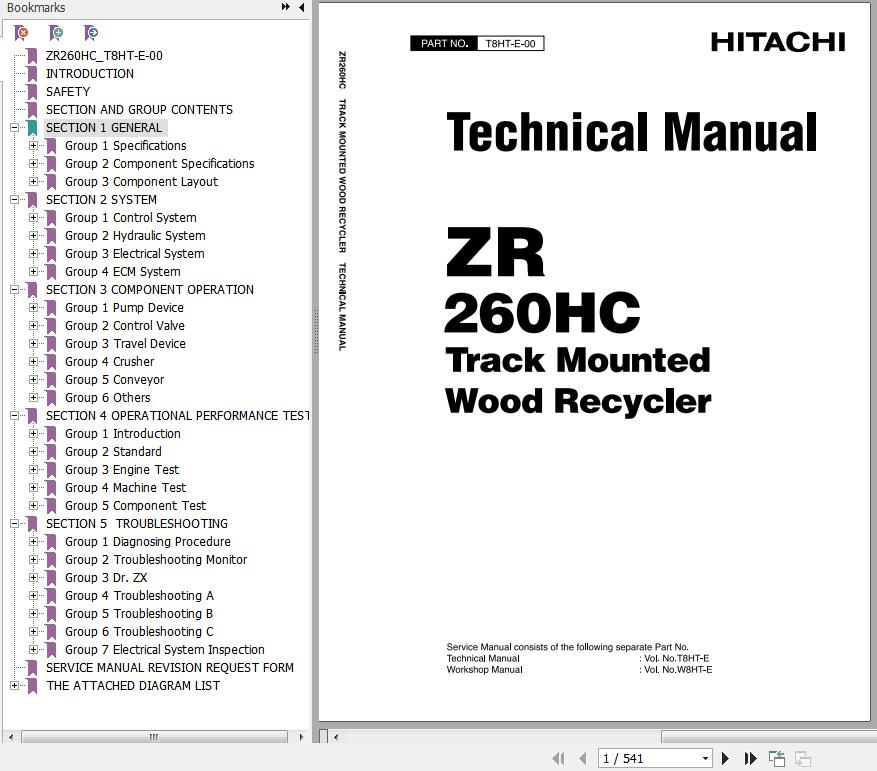Open Group 1 Pump Device
Image resolution: width=877 pixels, height=771 pixels.
124,308
